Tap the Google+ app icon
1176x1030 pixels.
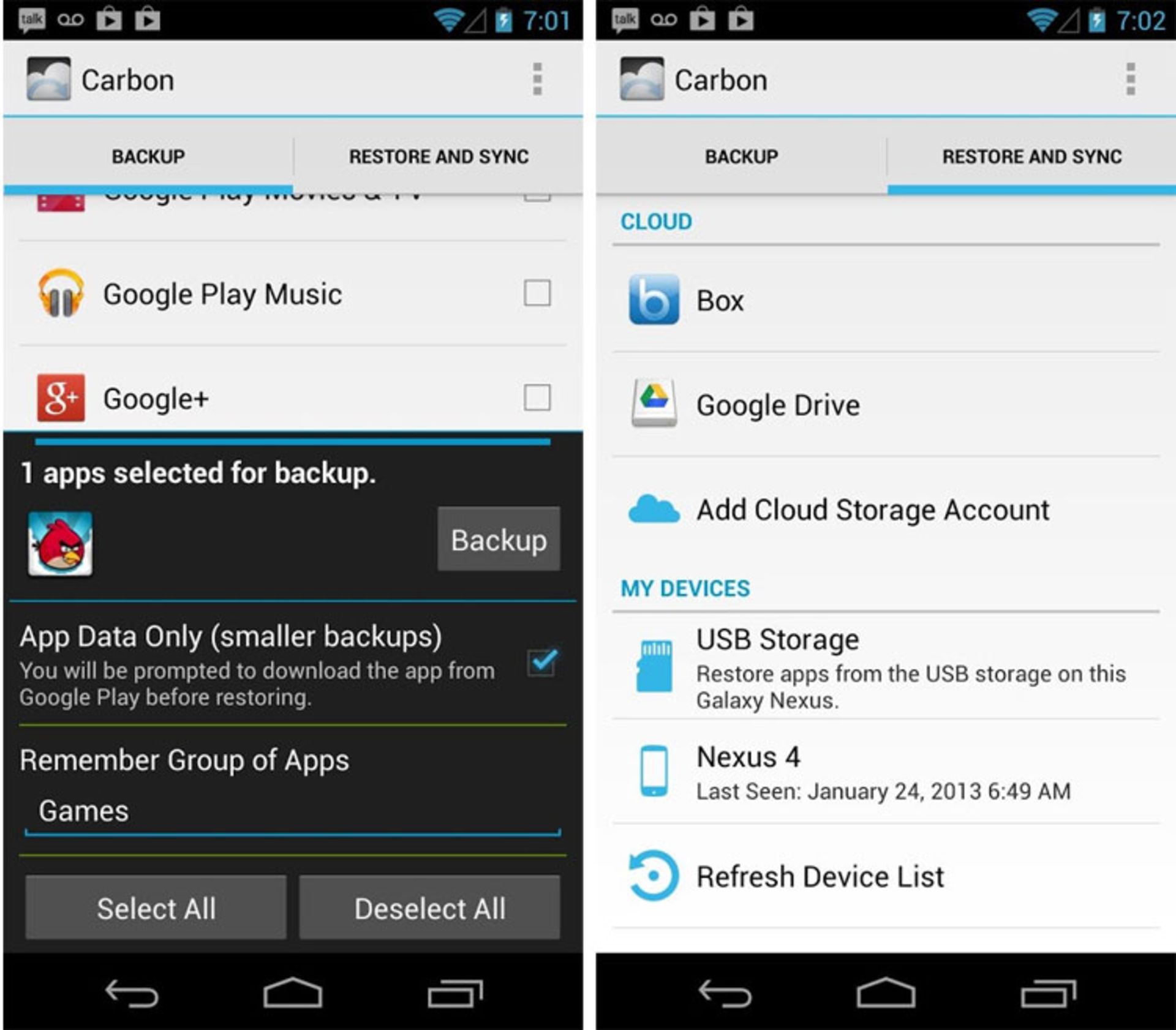coord(61,397)
